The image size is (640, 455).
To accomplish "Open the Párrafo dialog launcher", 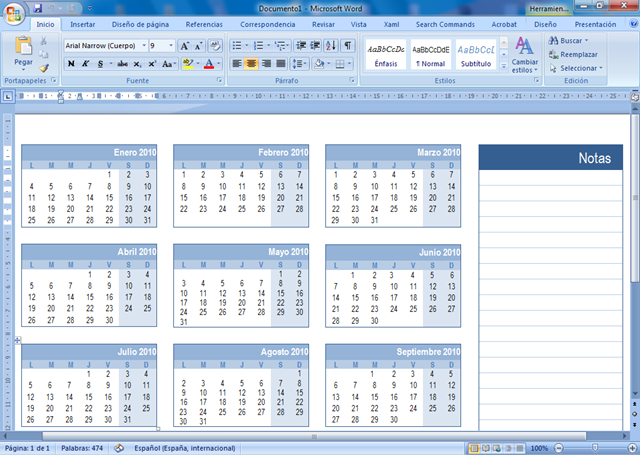I will tap(352, 80).
